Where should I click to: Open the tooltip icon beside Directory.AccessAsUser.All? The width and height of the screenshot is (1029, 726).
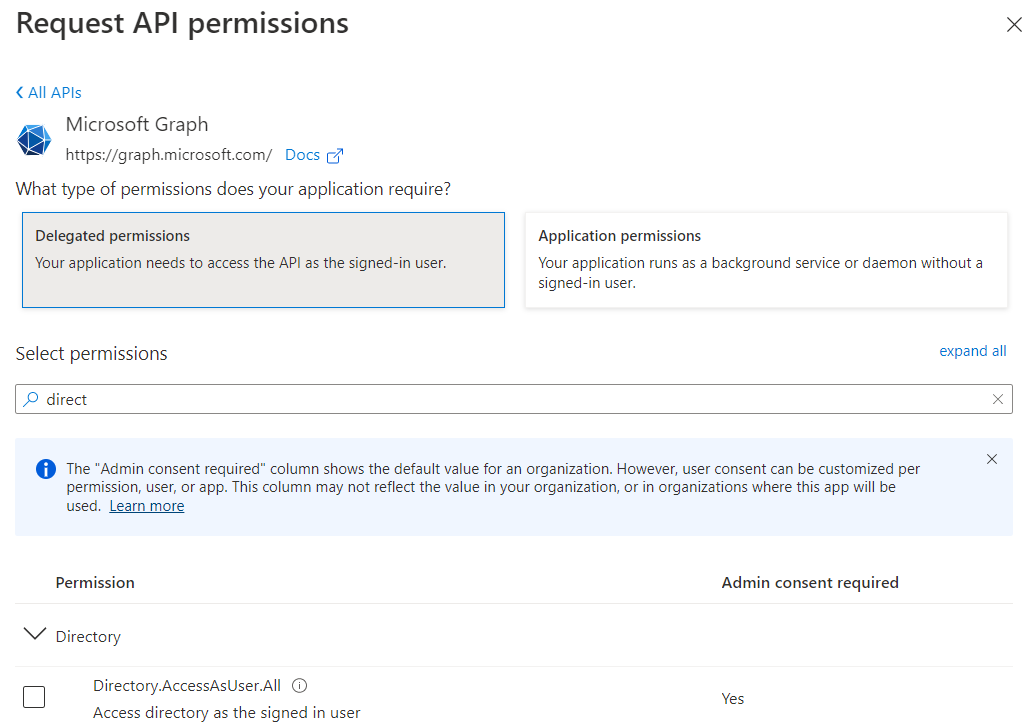(x=299, y=685)
